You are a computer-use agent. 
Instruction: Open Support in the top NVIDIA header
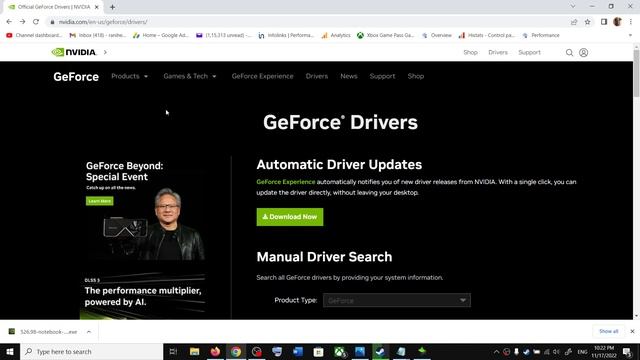point(529,53)
